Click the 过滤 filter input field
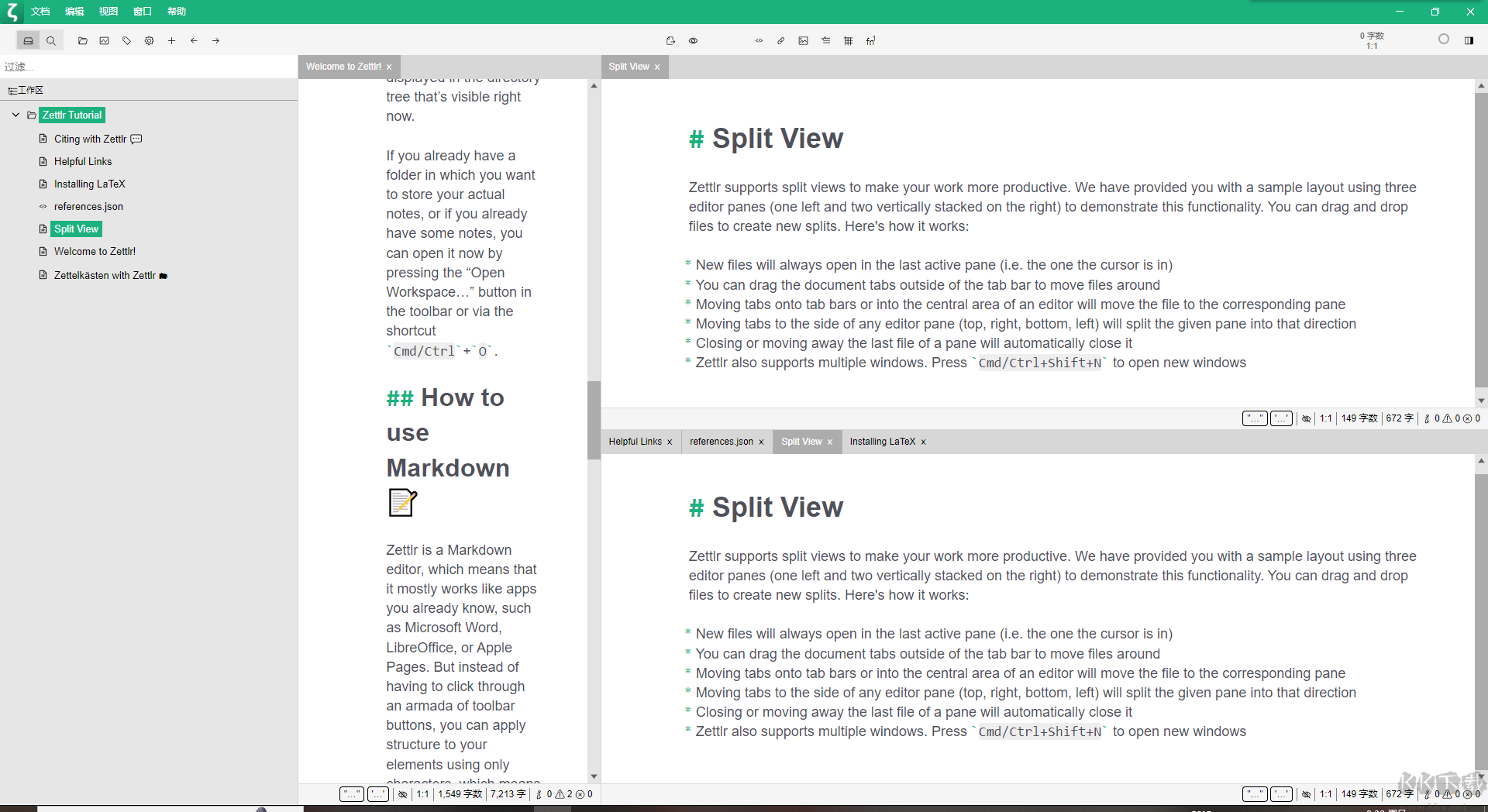 147,67
